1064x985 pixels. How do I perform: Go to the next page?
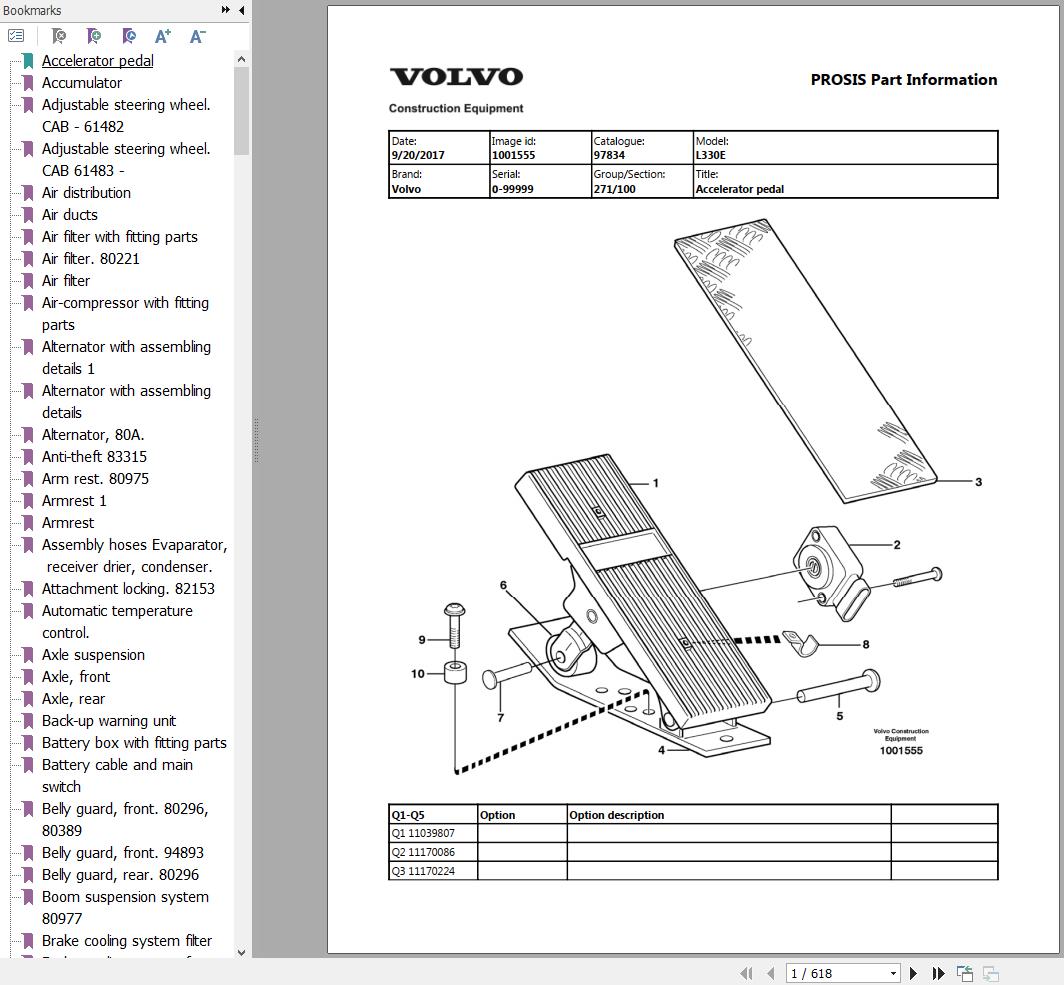(913, 973)
